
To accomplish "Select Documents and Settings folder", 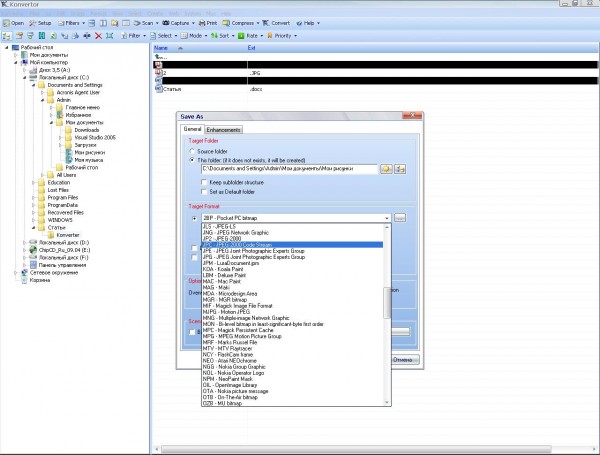I will [75, 85].
